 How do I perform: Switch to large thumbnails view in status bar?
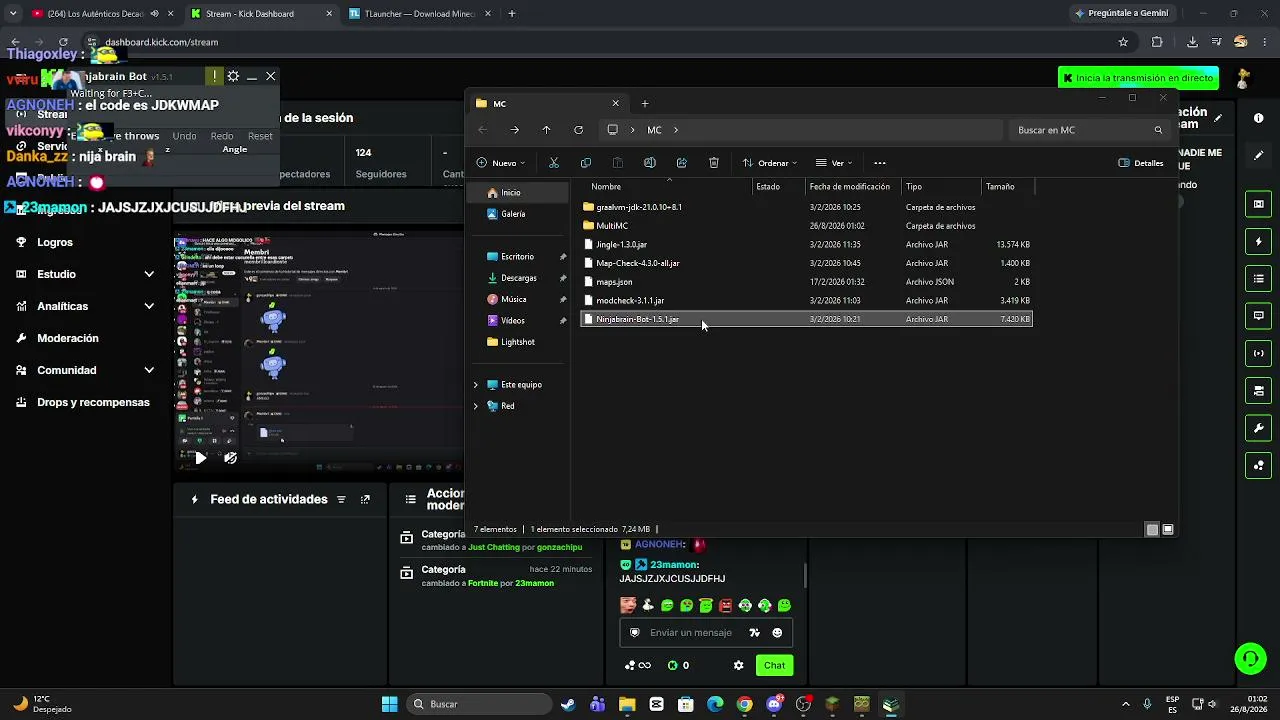coord(1168,529)
